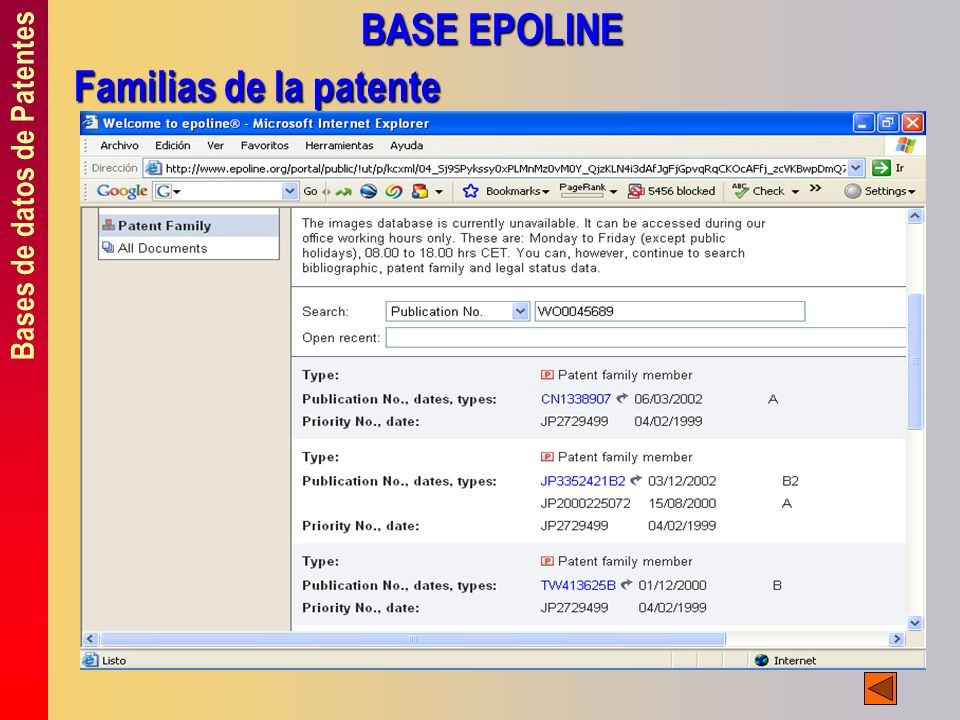Click the red P icon in CN1338907 entry
Viewport: 960px width, 720px height.
pos(547,375)
